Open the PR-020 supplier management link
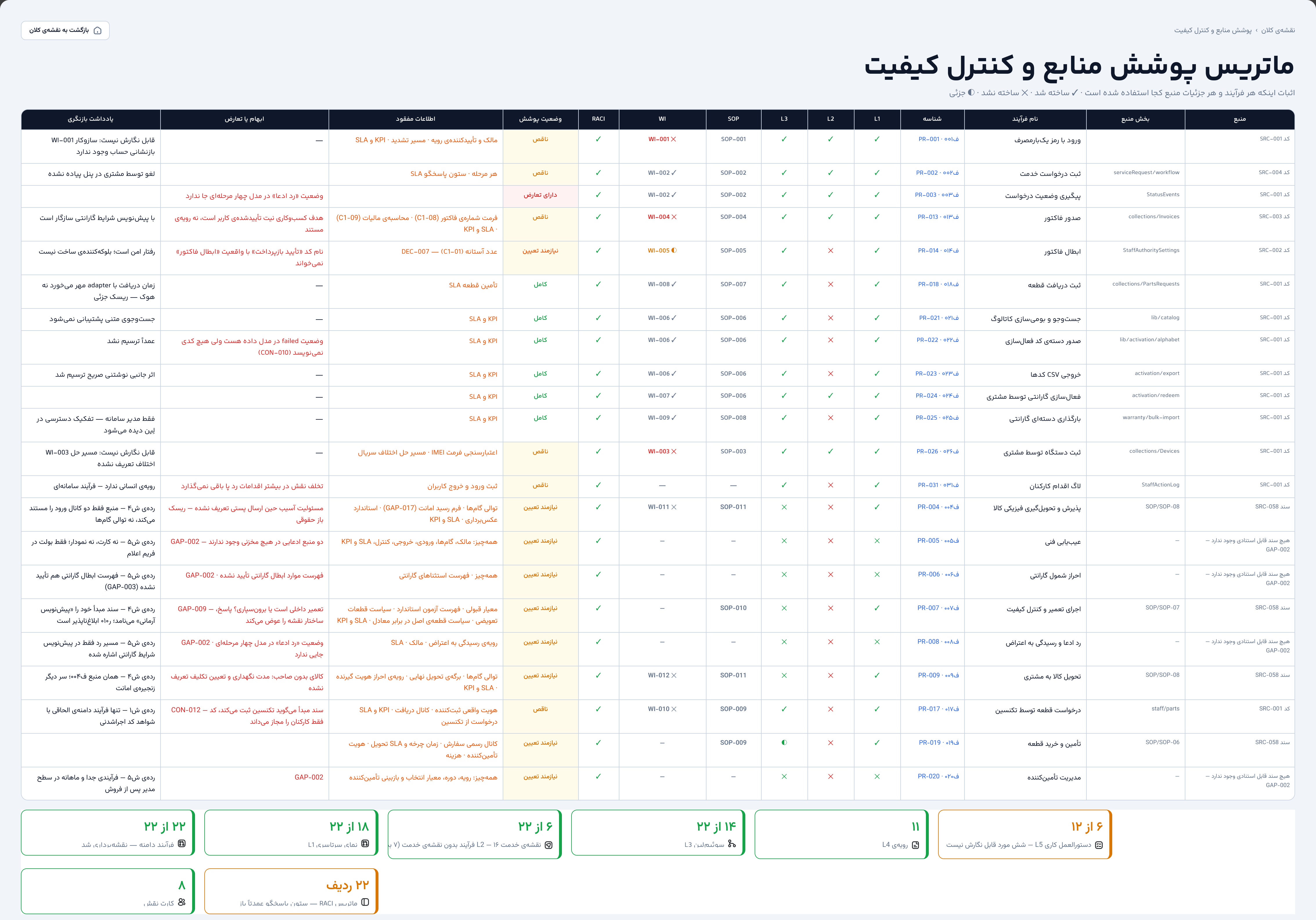Viewport: 1316px width, 920px height. (x=938, y=777)
